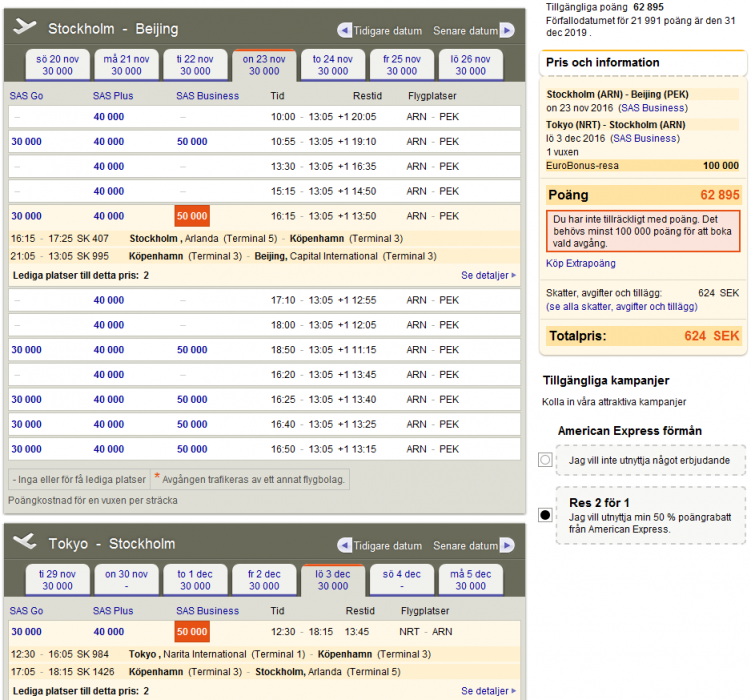
Task: Click left arrow beside Tidigare datum for Tokyo-Stockholm
Action: [x=345, y=546]
